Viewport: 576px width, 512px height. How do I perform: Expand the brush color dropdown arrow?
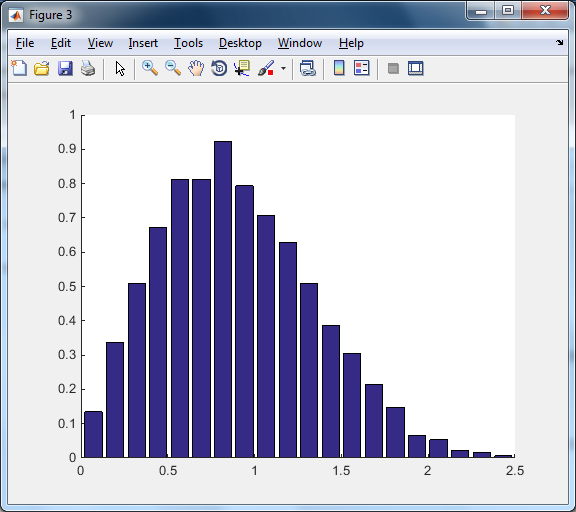[283, 68]
